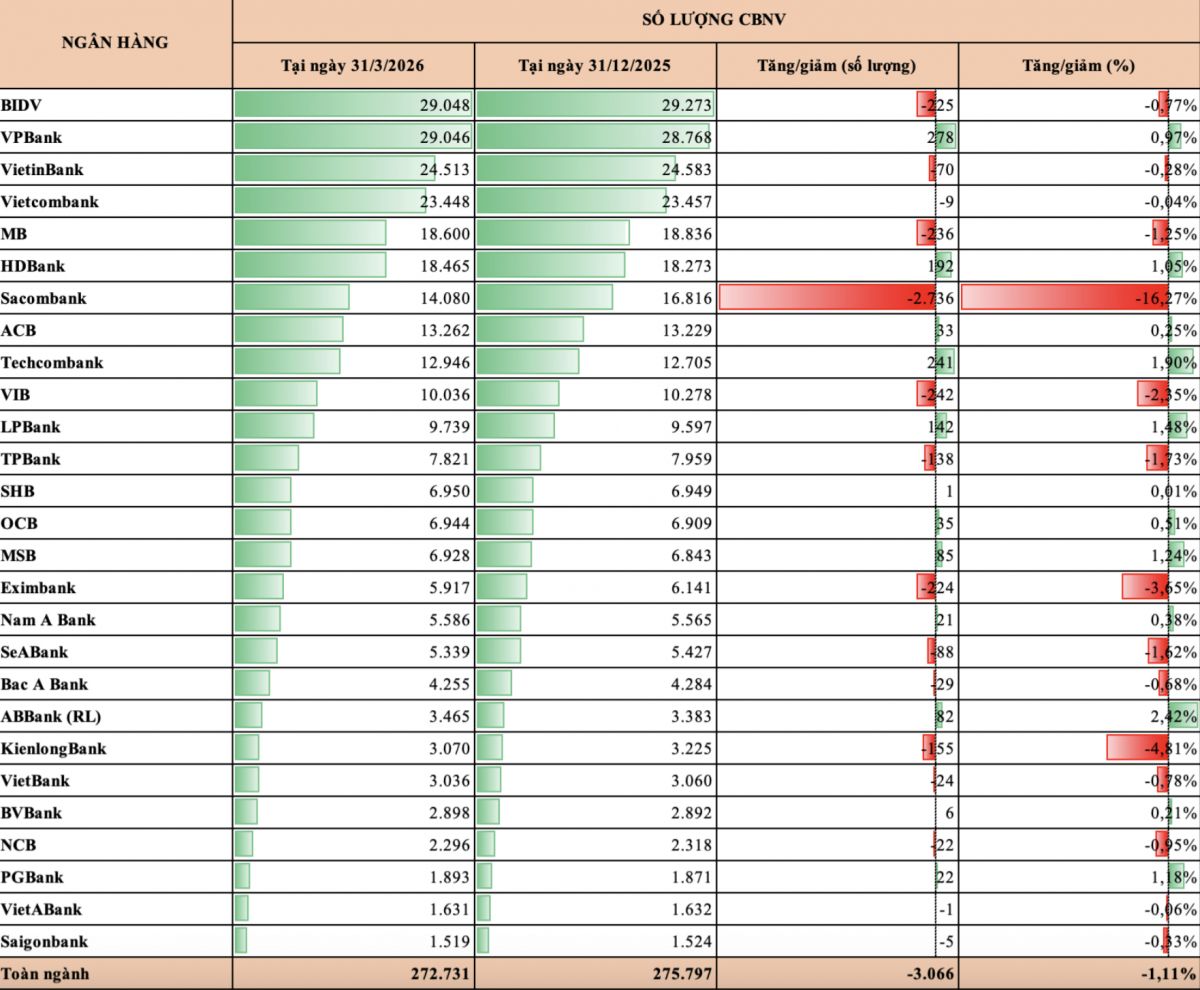Click the Eximbank -224 change cell

coord(837,587)
